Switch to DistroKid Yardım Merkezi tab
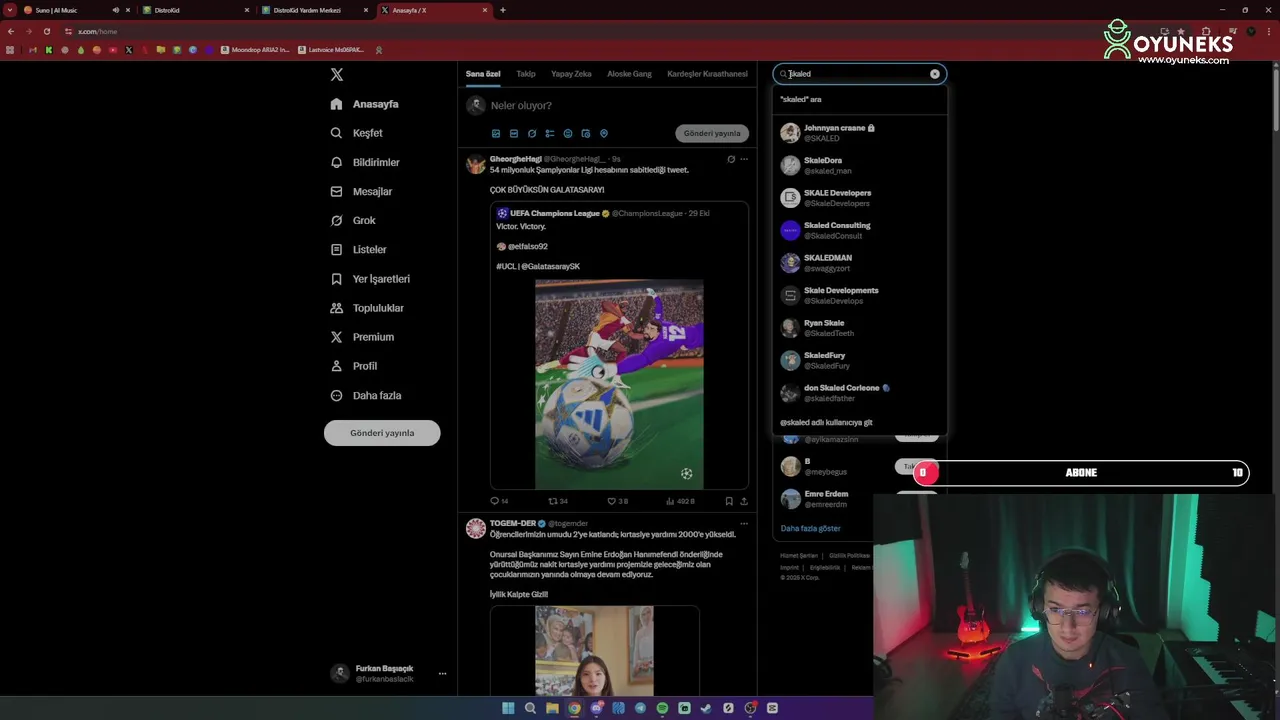Screen dimensions: 1280x720 point(313,10)
